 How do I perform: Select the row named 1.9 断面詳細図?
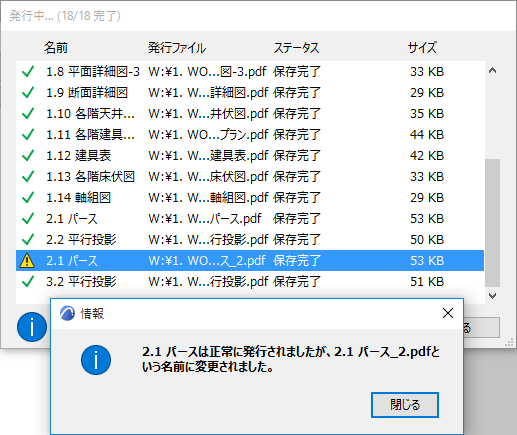pos(250,92)
